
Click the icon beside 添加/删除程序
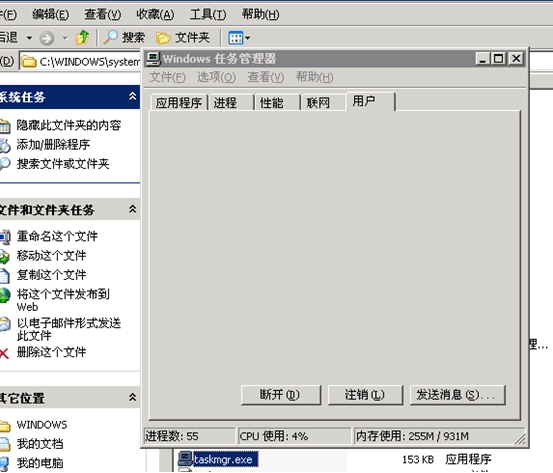click(5, 145)
